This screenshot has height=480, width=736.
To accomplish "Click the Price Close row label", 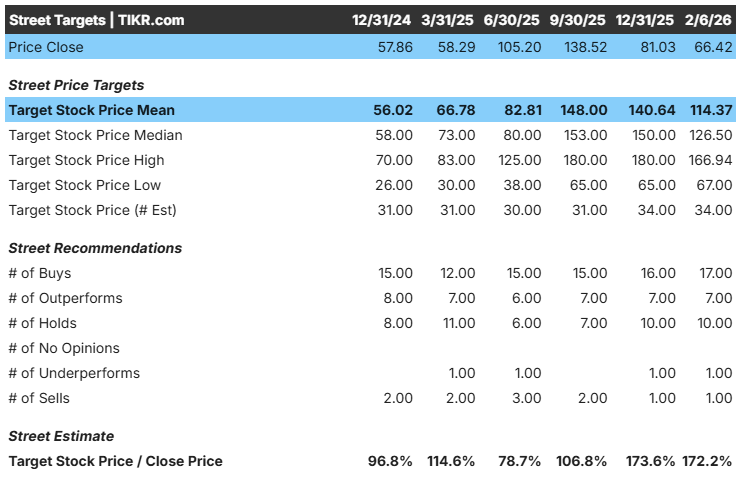I will tap(46, 47).
